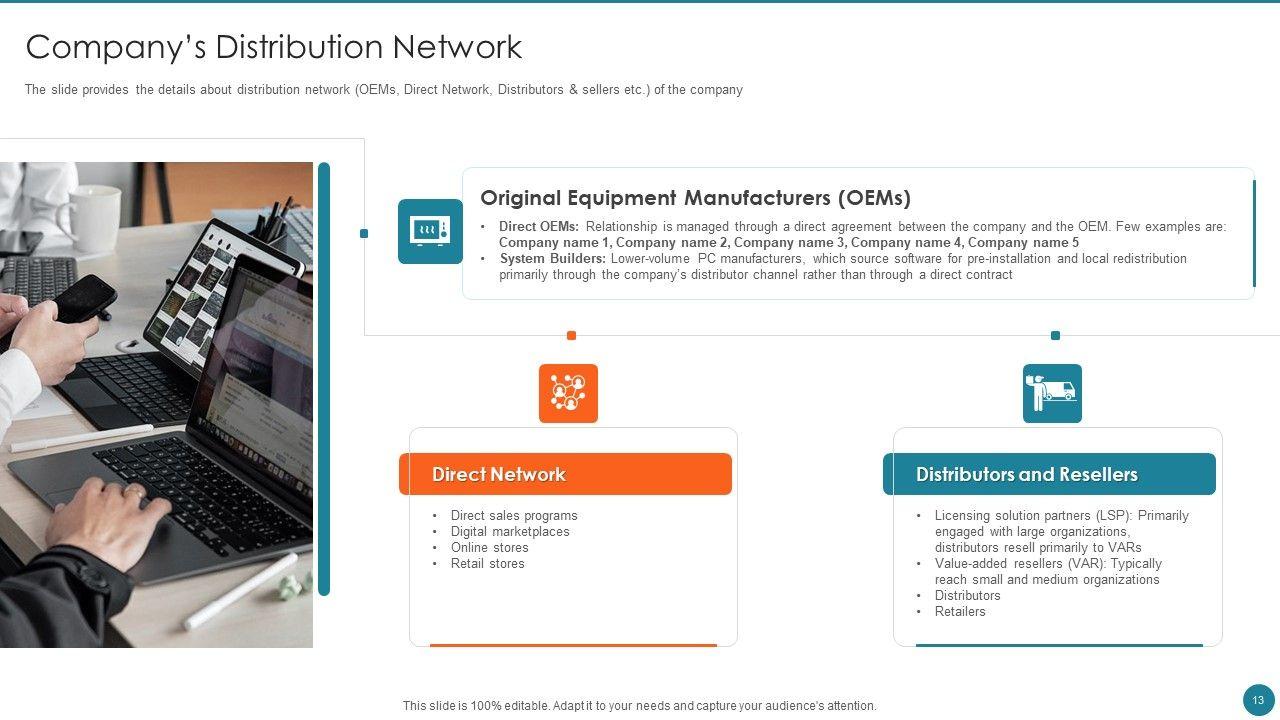Click the teal connector dot above Distributors icon
The width and height of the screenshot is (1280, 720).
1055,336
